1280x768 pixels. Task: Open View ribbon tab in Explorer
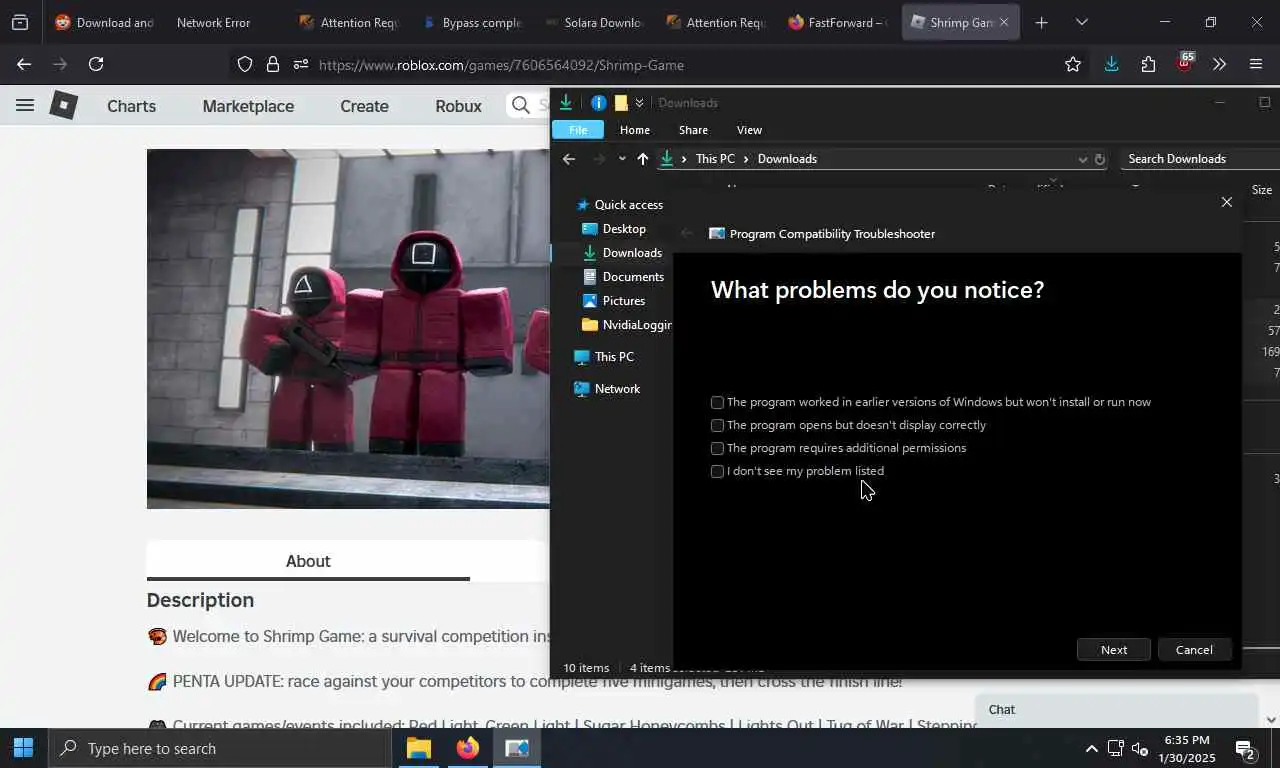click(x=749, y=130)
